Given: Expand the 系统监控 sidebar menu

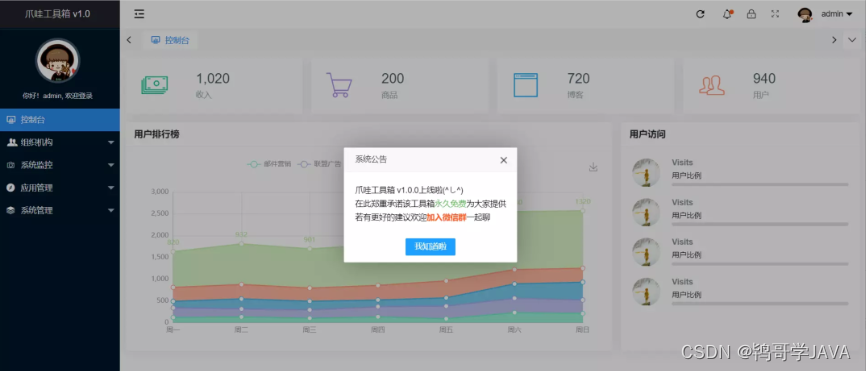Looking at the screenshot, I should coord(60,165).
